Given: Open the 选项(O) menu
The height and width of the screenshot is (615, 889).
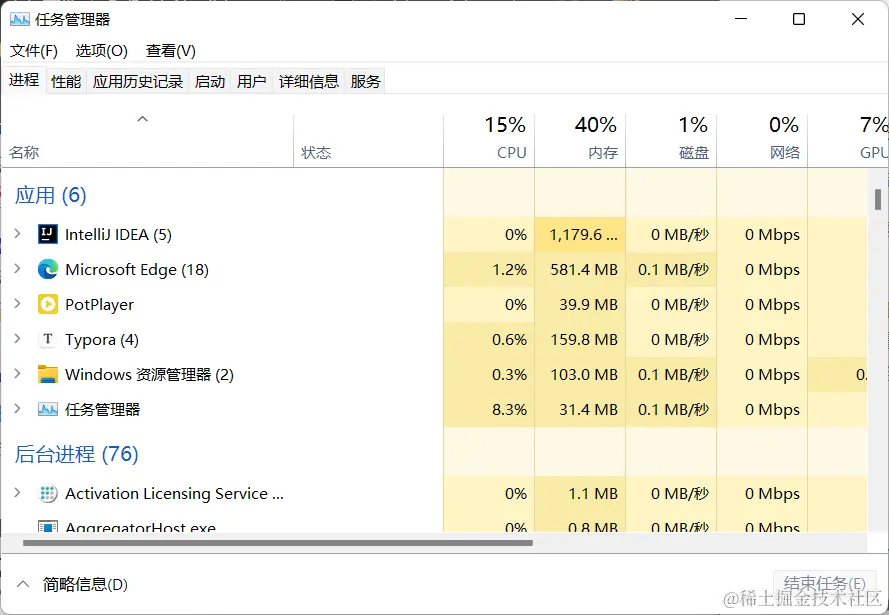Looking at the screenshot, I should tap(101, 51).
